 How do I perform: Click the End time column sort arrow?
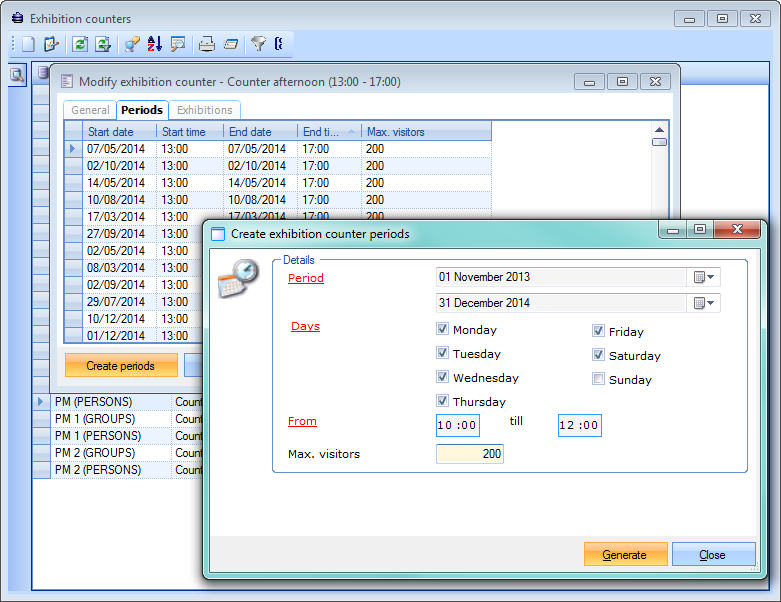pos(351,131)
